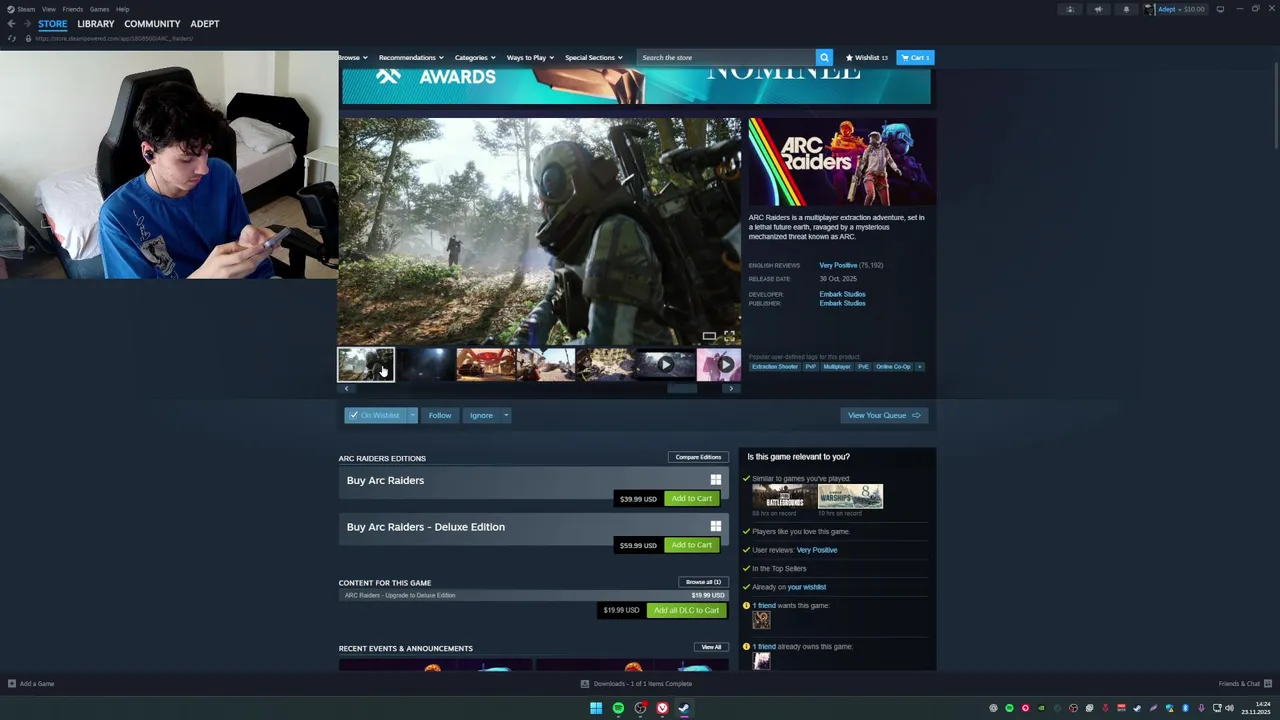Click Compare Editions

click(698, 457)
